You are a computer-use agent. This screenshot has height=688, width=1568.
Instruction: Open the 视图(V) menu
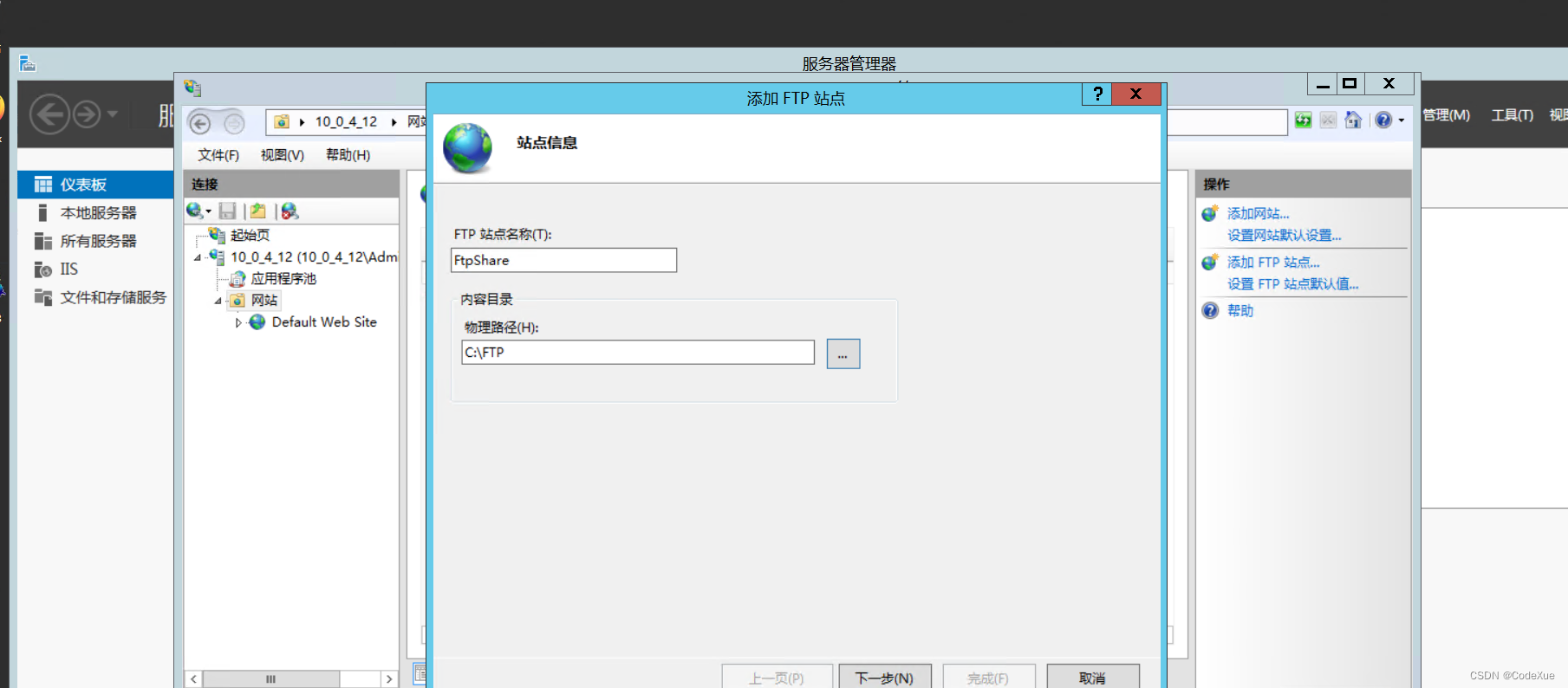(283, 155)
